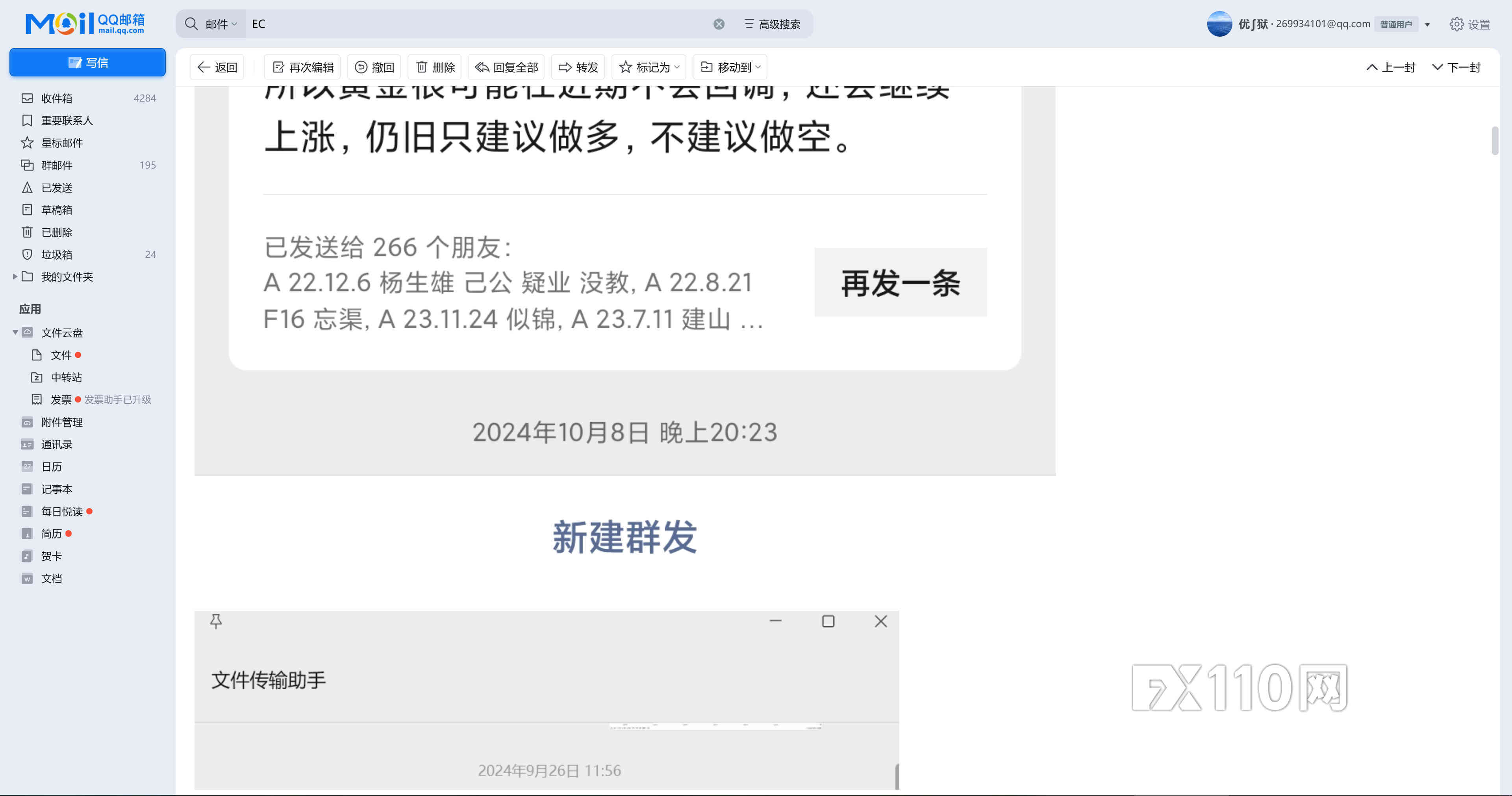This screenshot has width=1512, height=796.
Task: Open 发票 invoice assistant
Action: [x=61, y=399]
